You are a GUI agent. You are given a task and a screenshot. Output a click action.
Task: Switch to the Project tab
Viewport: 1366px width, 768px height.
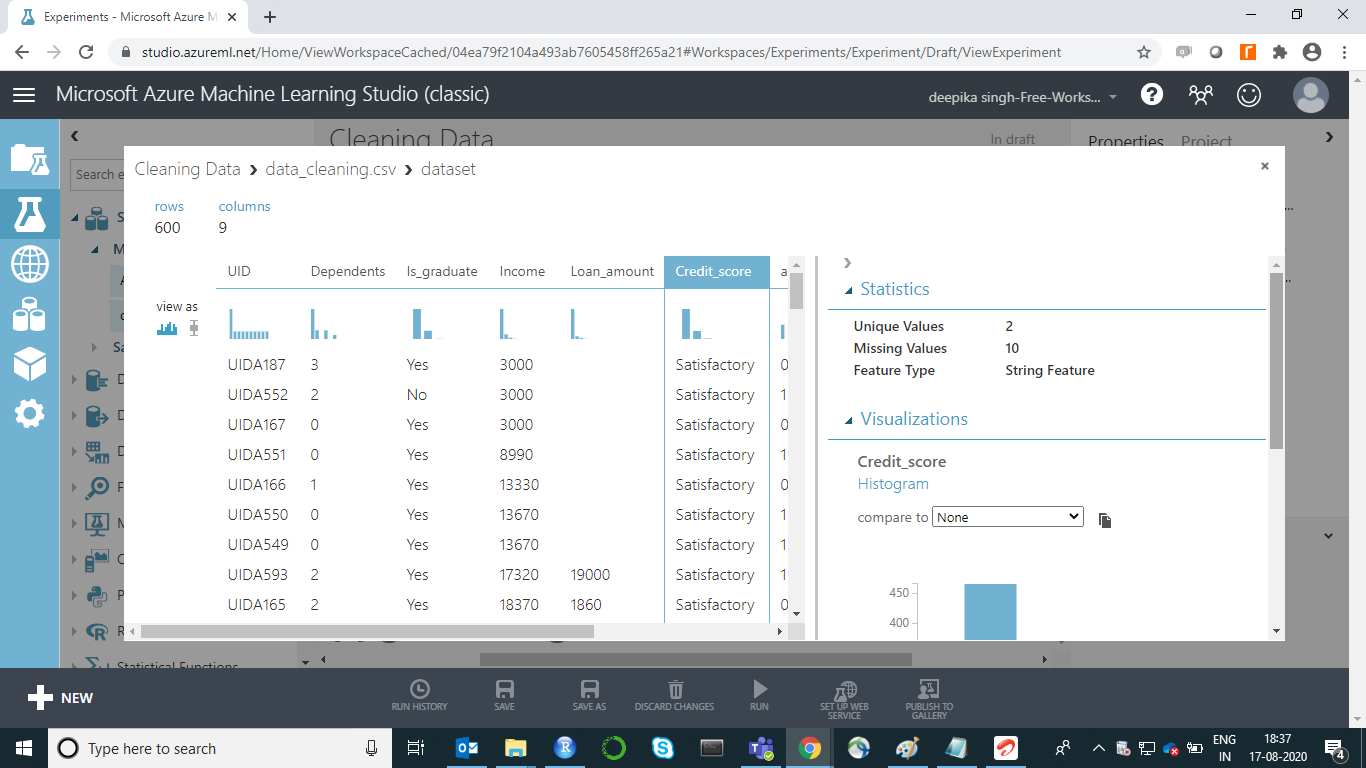[x=1206, y=142]
